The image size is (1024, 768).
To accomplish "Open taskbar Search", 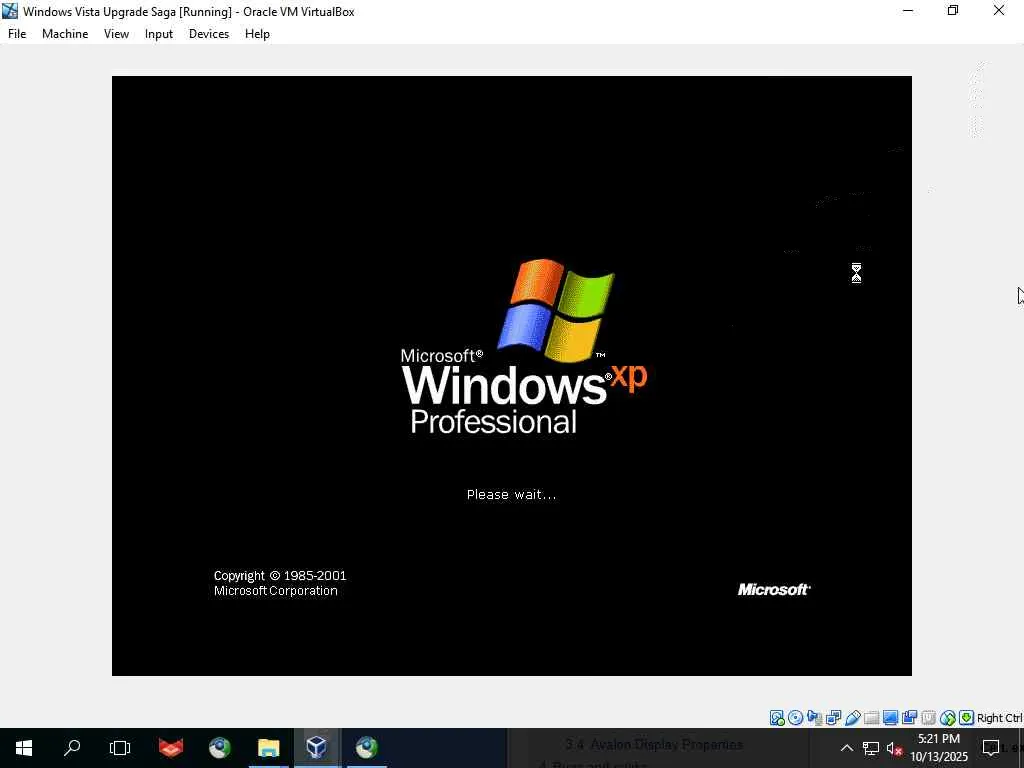I will pos(72,748).
